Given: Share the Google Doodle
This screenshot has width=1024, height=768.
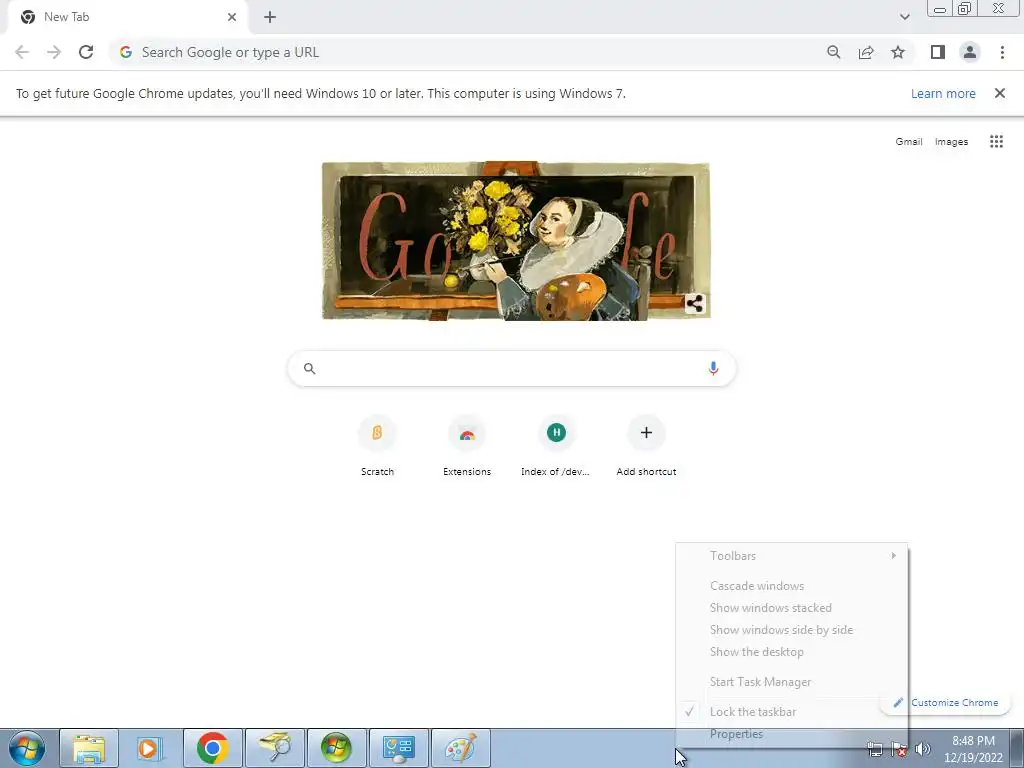Looking at the screenshot, I should (695, 304).
